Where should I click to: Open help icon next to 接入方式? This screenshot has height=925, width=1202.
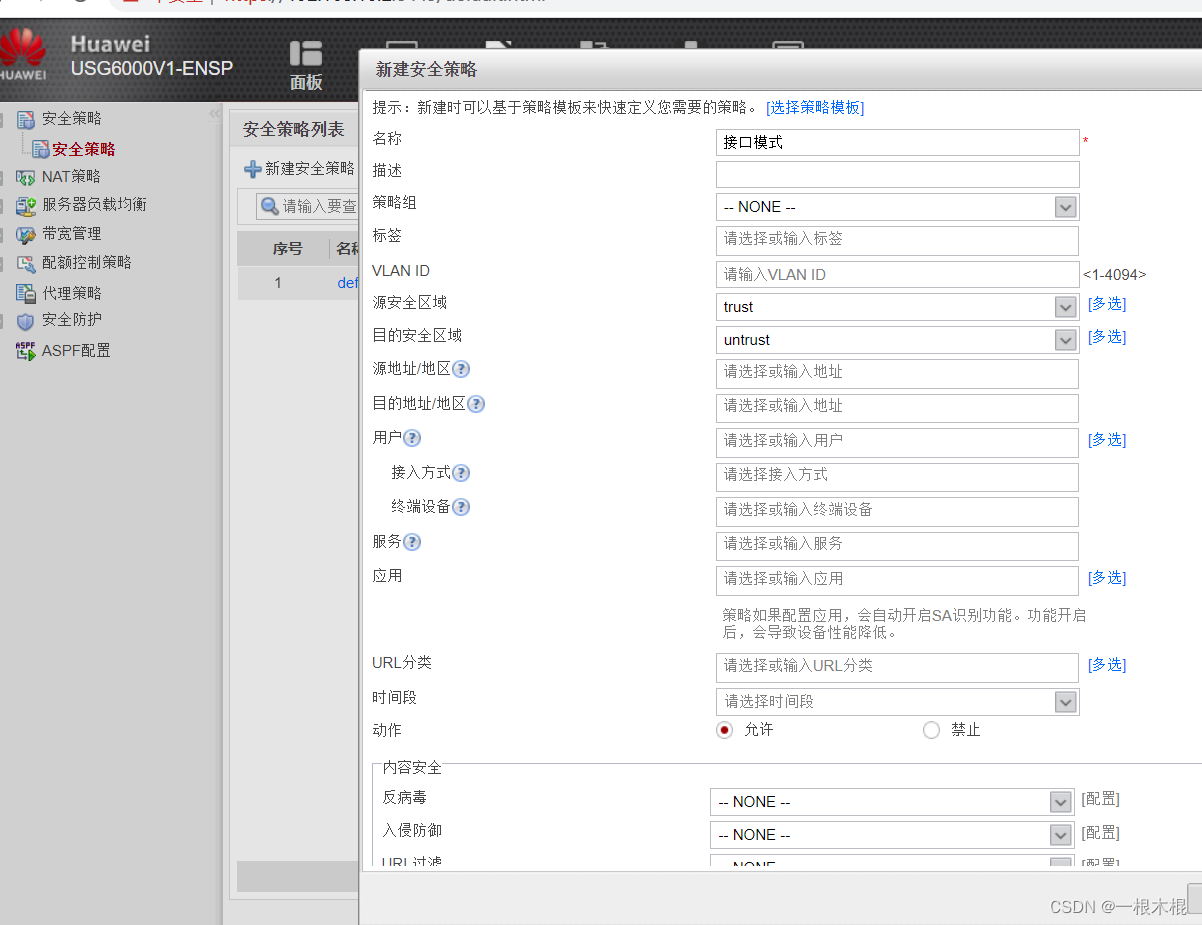click(461, 473)
